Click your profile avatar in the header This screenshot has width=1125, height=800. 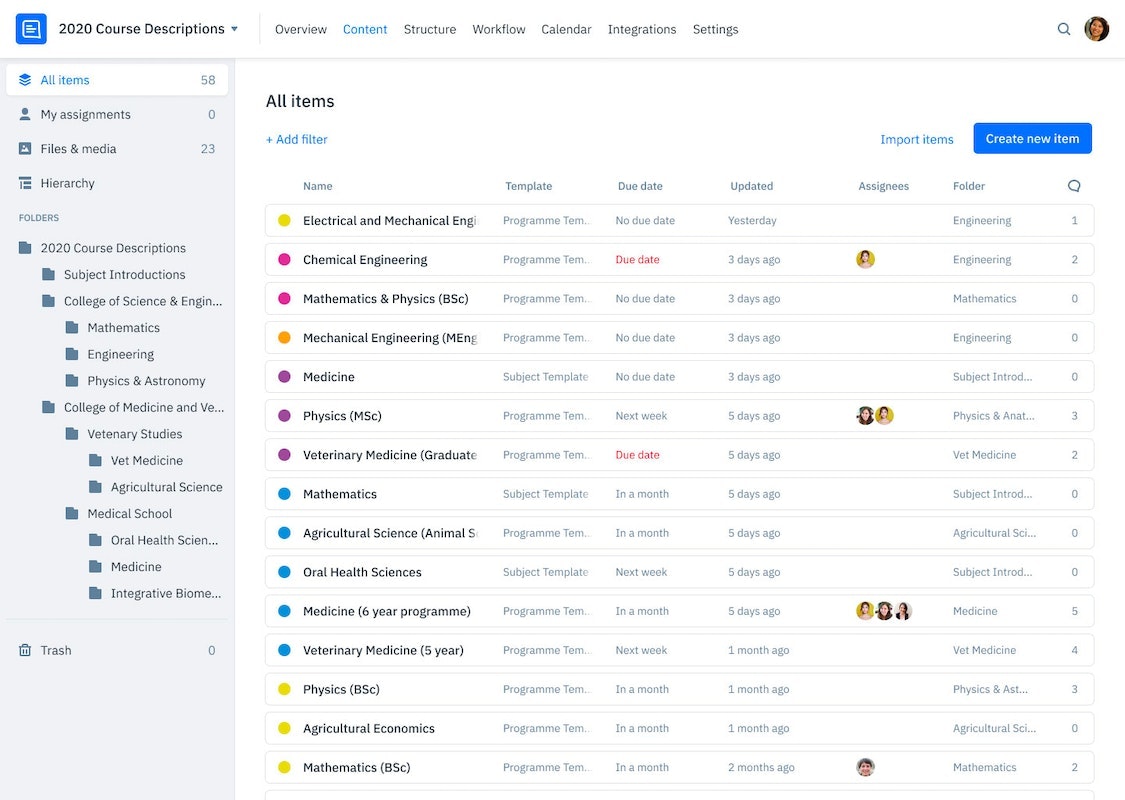tap(1096, 29)
